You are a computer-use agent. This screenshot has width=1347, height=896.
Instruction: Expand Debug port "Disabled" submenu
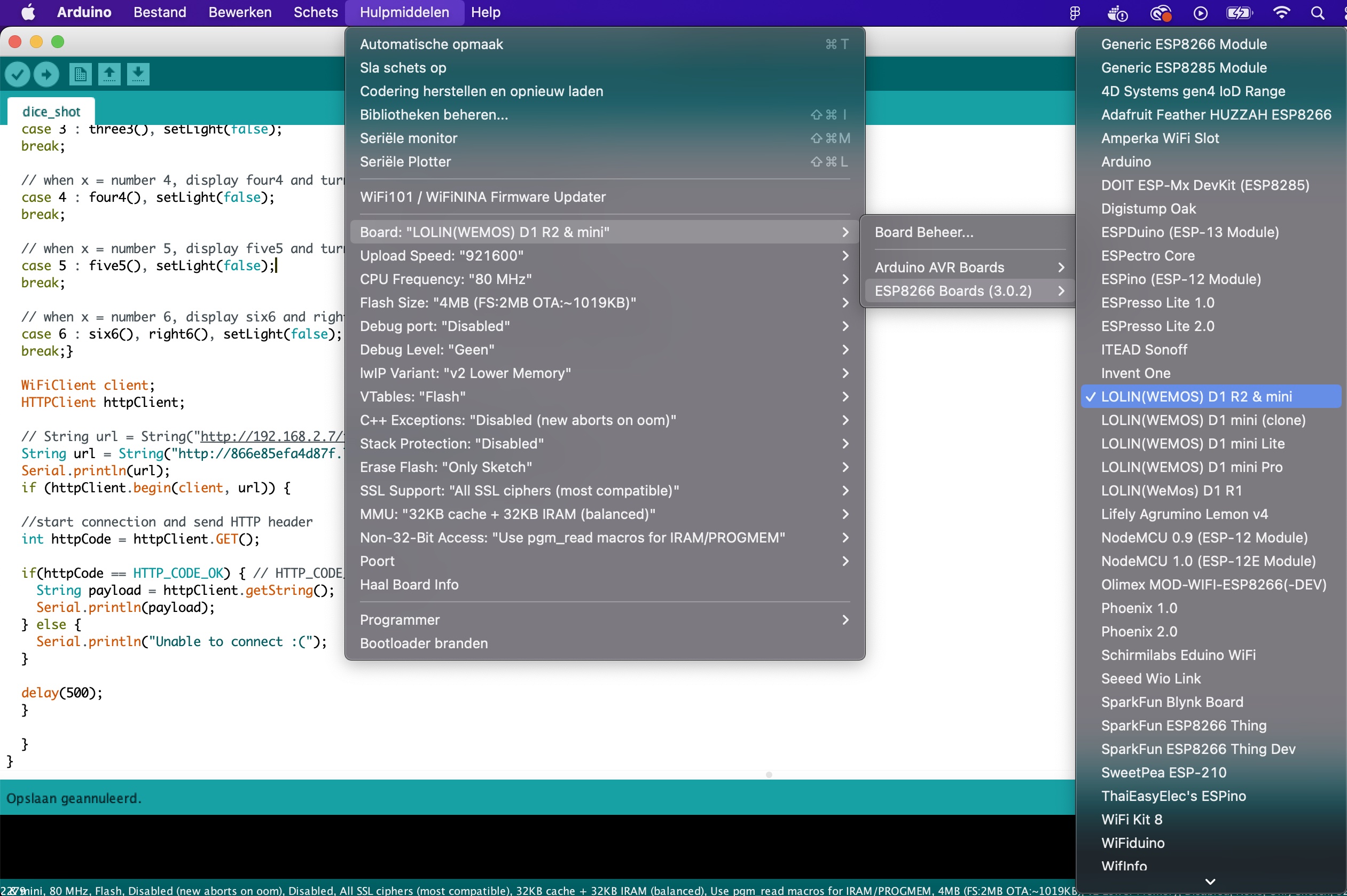pyautogui.click(x=605, y=326)
